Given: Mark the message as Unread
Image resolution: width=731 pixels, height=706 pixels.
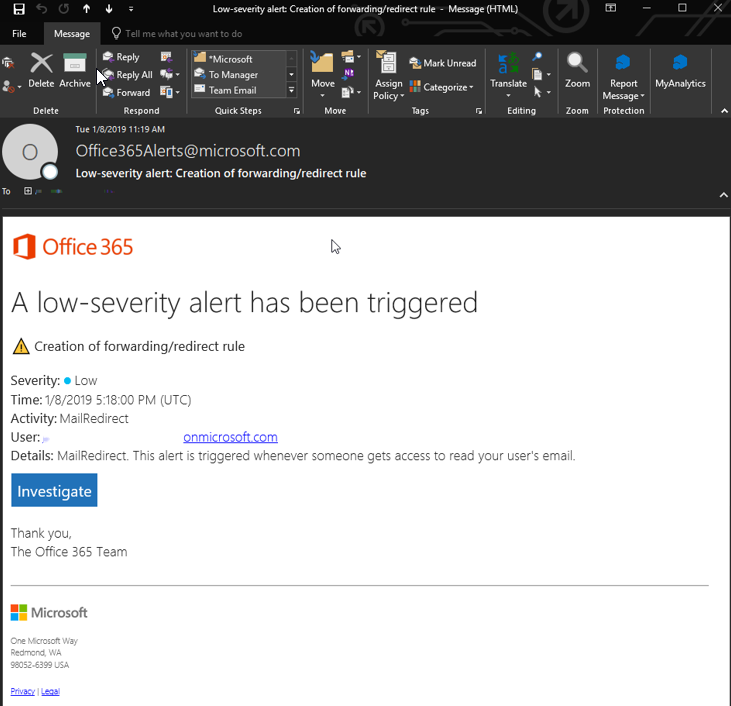Looking at the screenshot, I should [x=443, y=63].
